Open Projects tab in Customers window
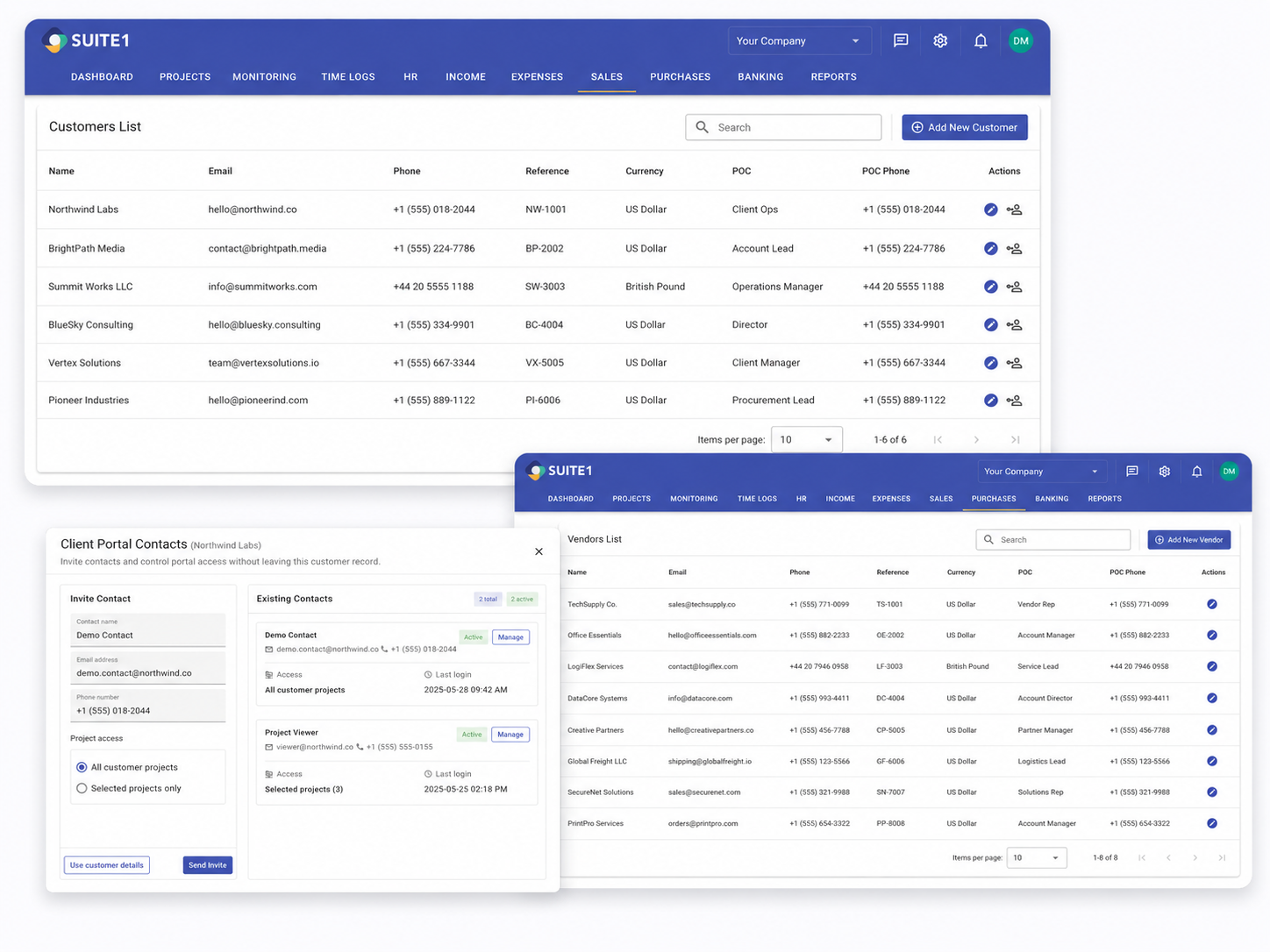The height and width of the screenshot is (952, 1270). coord(185,77)
